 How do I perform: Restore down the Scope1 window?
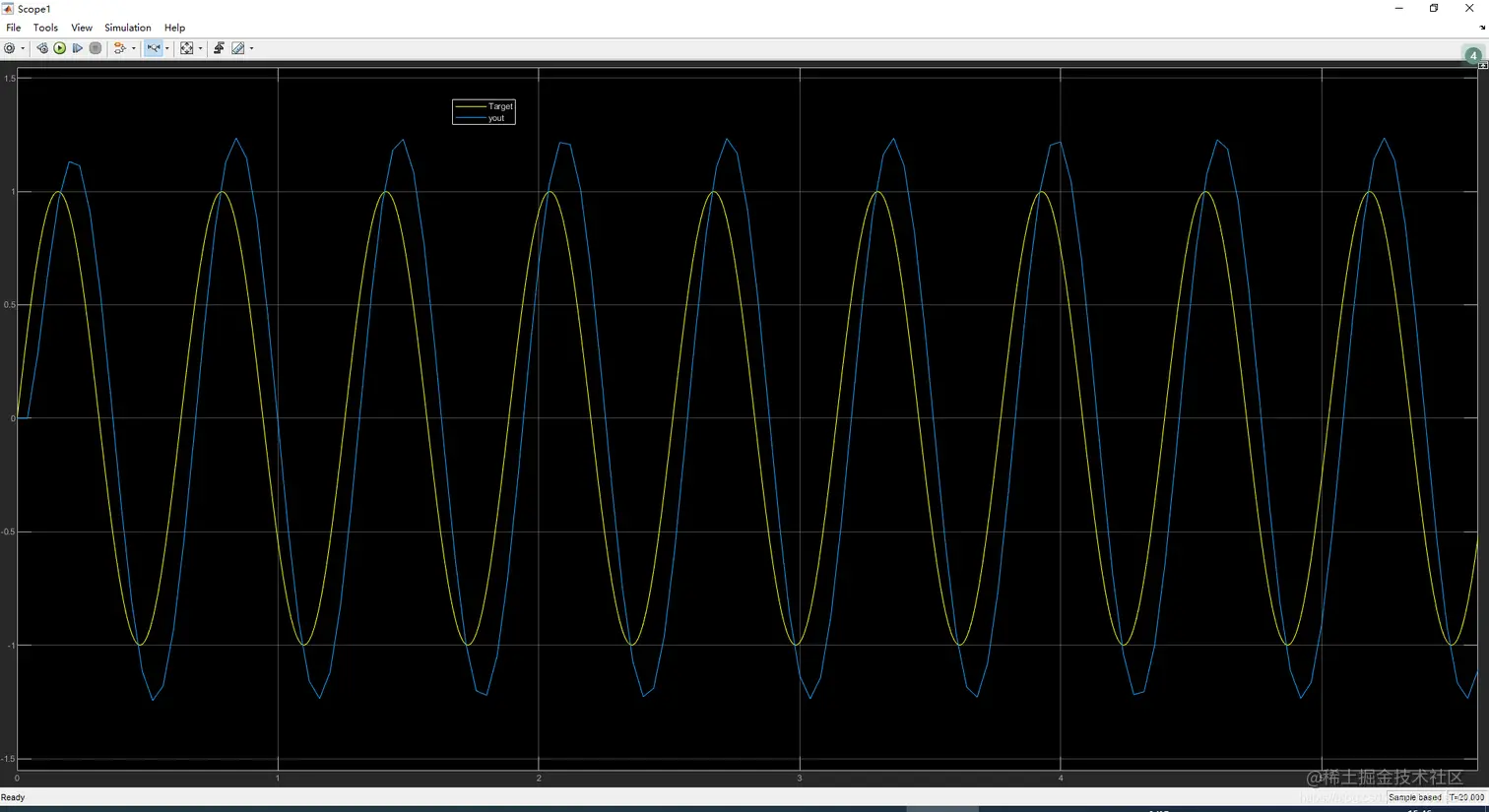(1434, 8)
